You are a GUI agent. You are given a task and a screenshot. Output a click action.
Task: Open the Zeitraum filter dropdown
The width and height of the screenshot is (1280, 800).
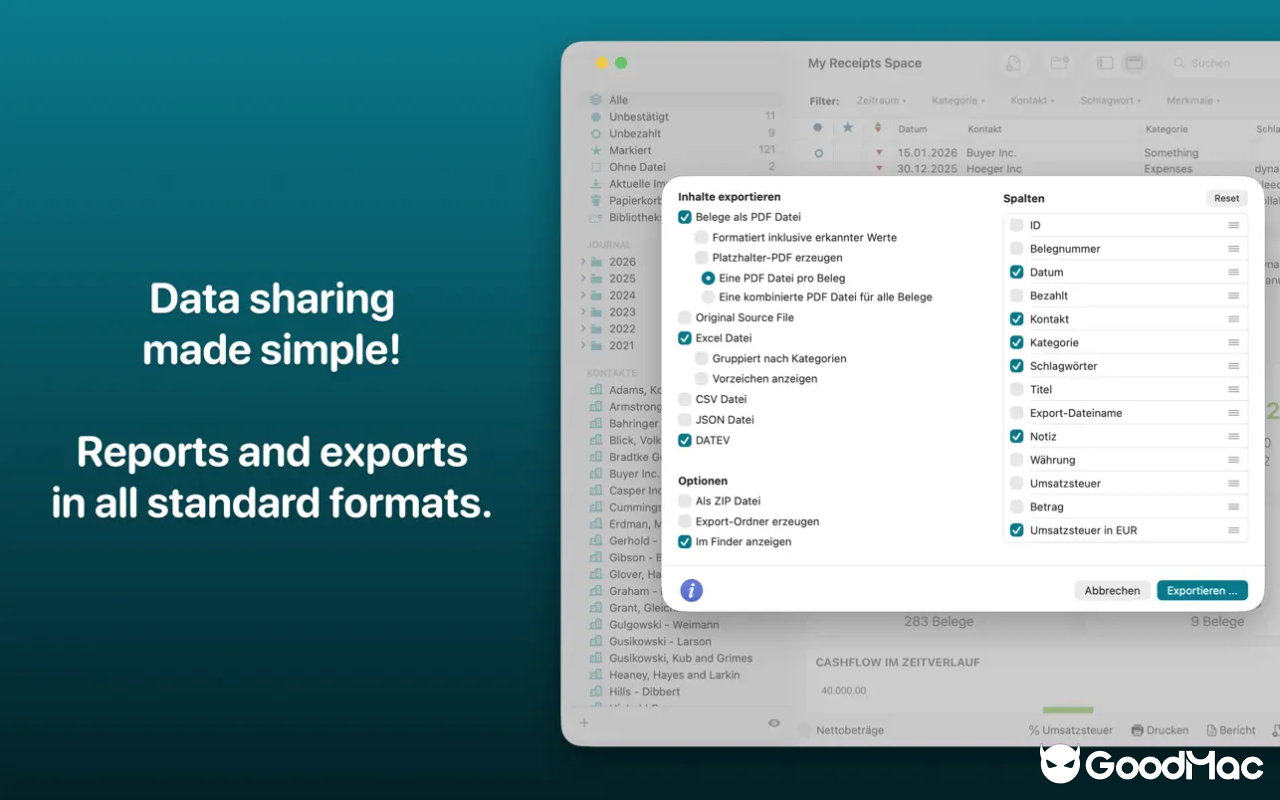coord(881,101)
